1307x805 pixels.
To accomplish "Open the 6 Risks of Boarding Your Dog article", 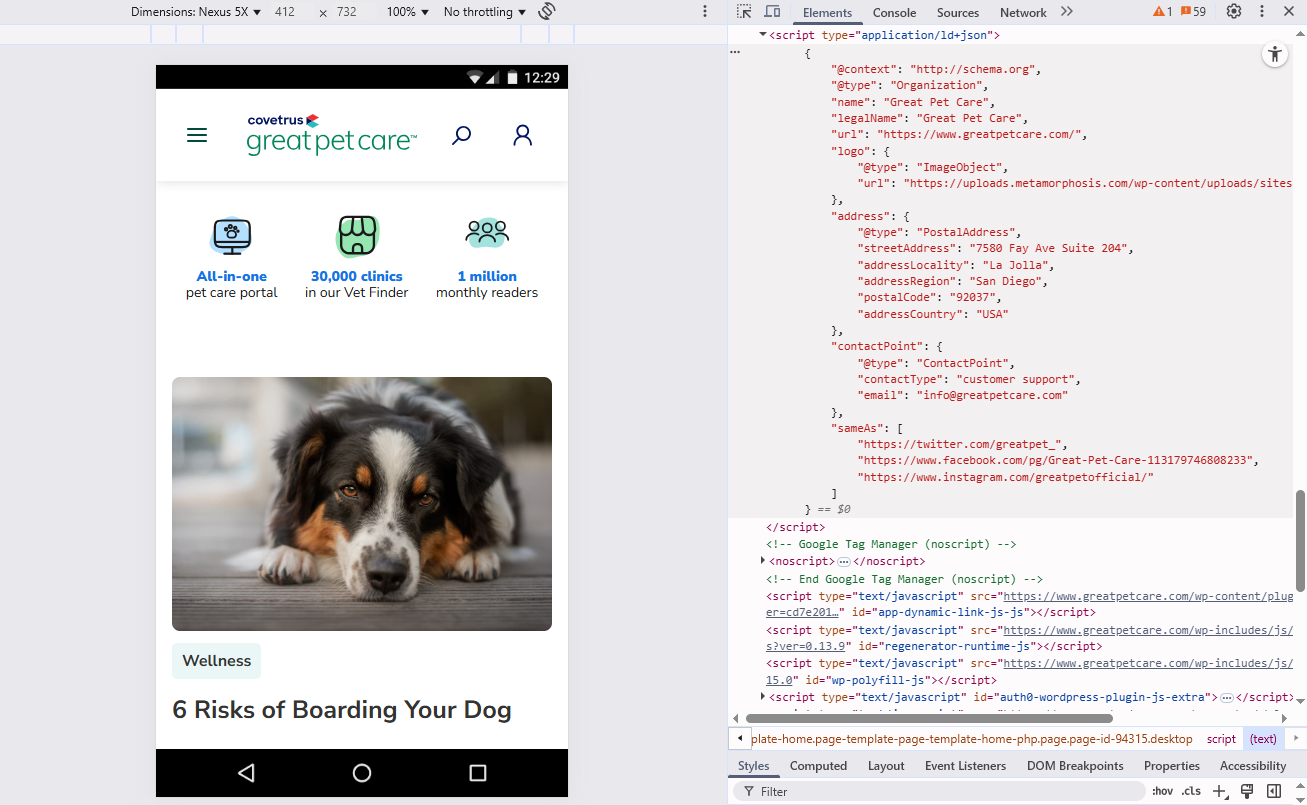I will coord(342,710).
